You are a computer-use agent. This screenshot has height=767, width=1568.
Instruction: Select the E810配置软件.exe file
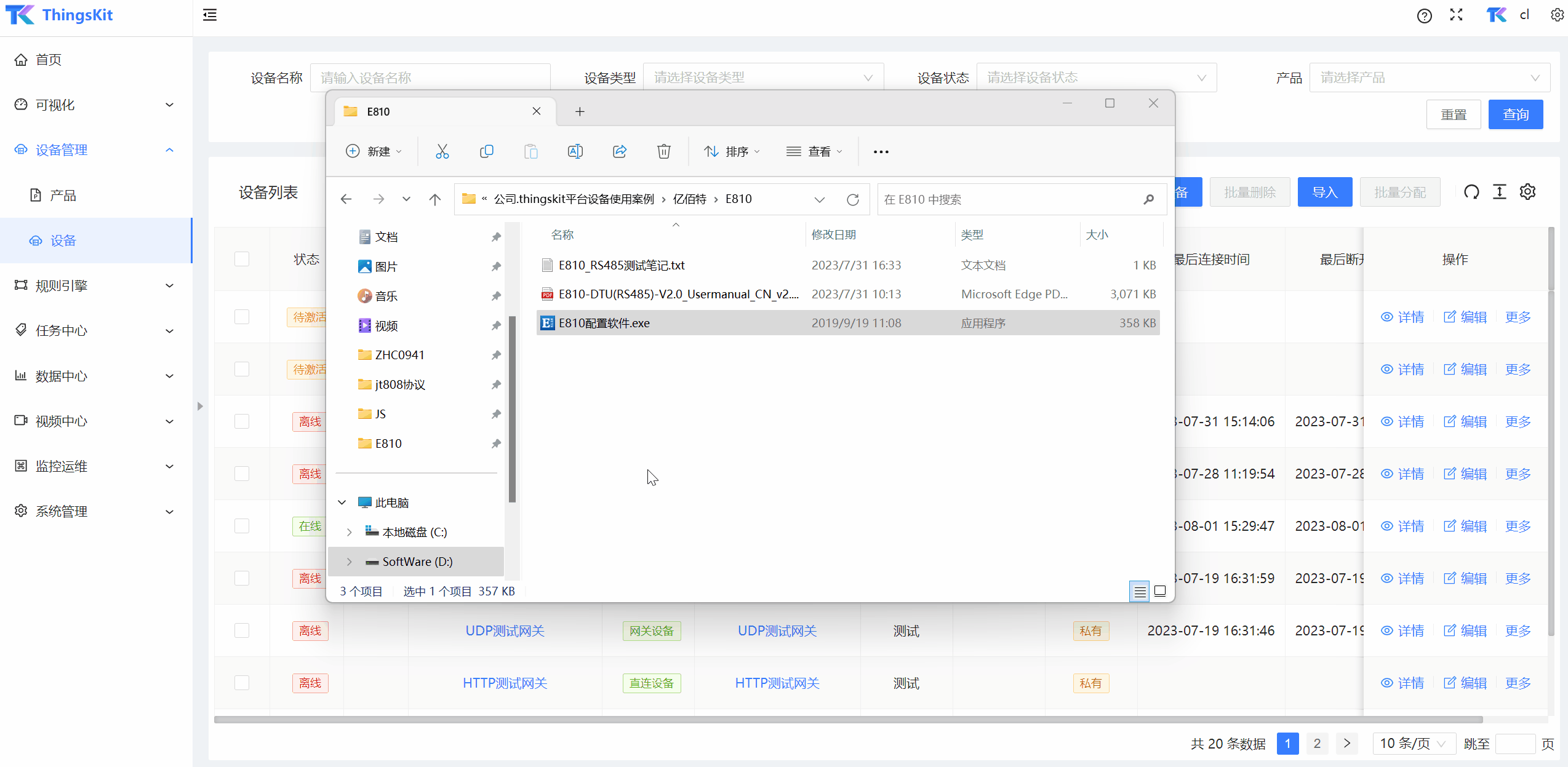(848, 323)
